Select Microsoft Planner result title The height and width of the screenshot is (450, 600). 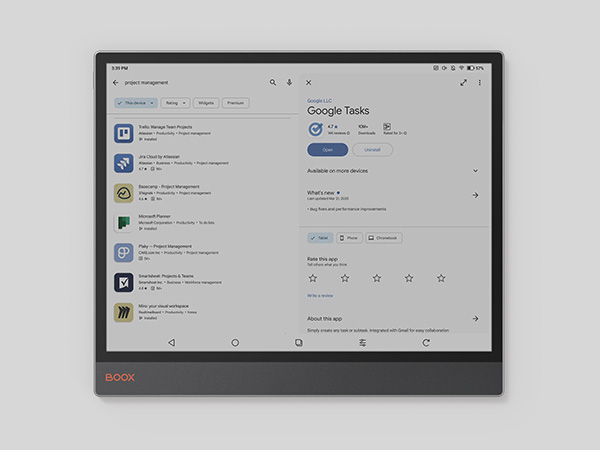coord(154,216)
